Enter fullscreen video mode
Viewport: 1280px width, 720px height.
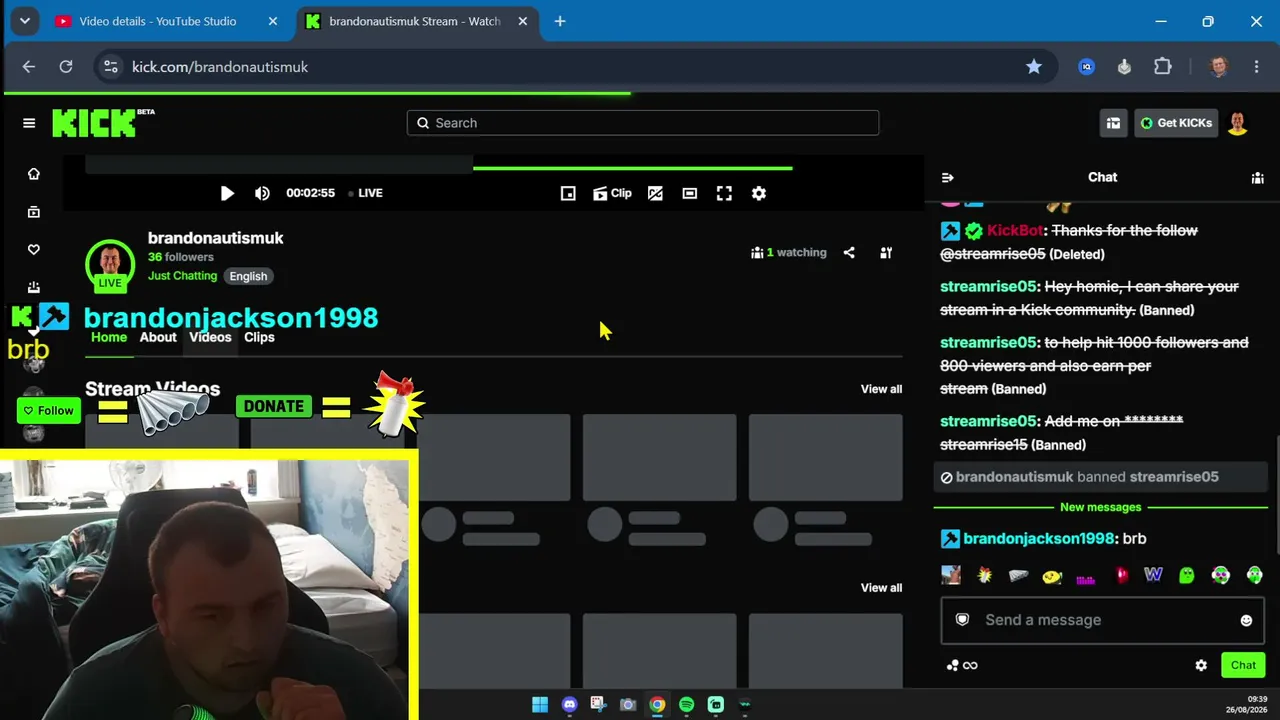[x=724, y=193]
